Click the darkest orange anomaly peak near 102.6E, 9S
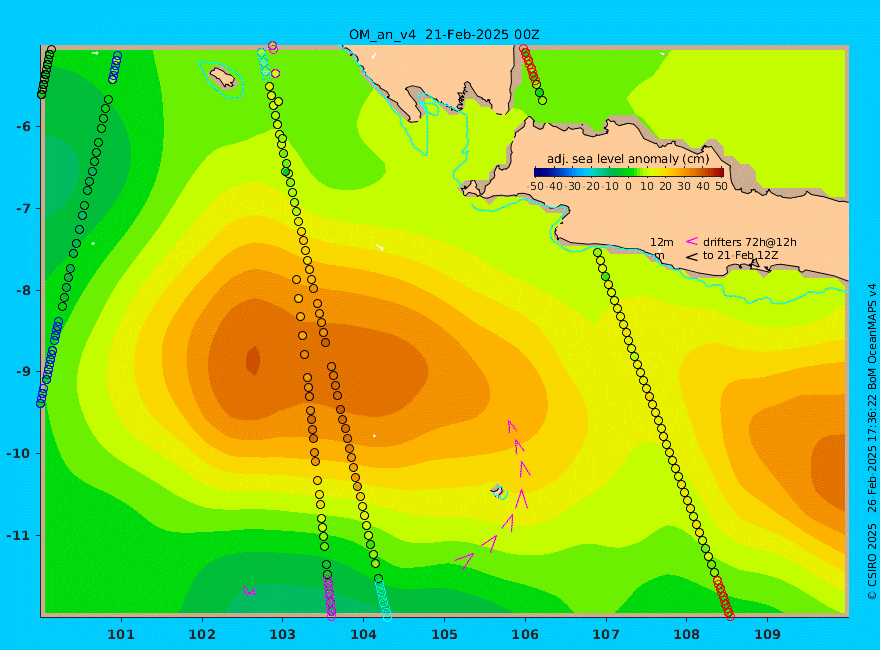 [253, 360]
